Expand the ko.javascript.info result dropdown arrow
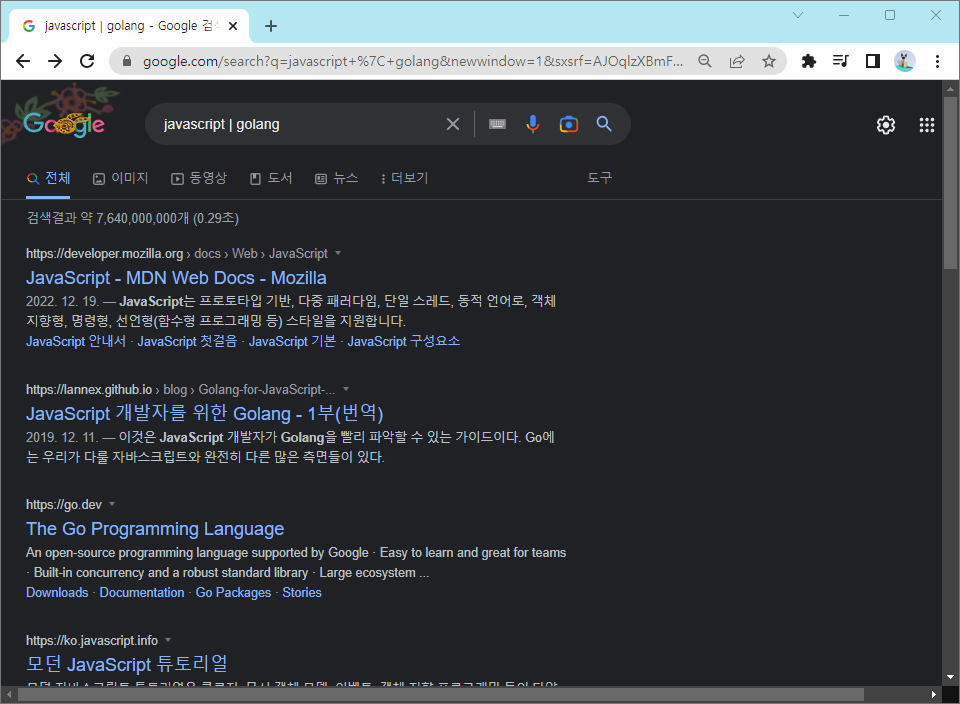 [168, 640]
